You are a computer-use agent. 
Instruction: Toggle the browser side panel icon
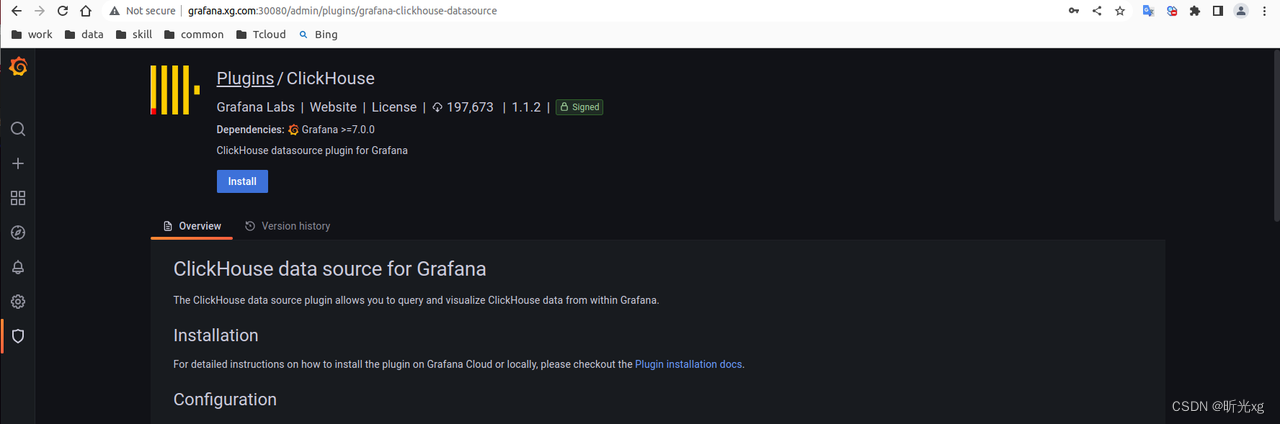(x=1218, y=11)
